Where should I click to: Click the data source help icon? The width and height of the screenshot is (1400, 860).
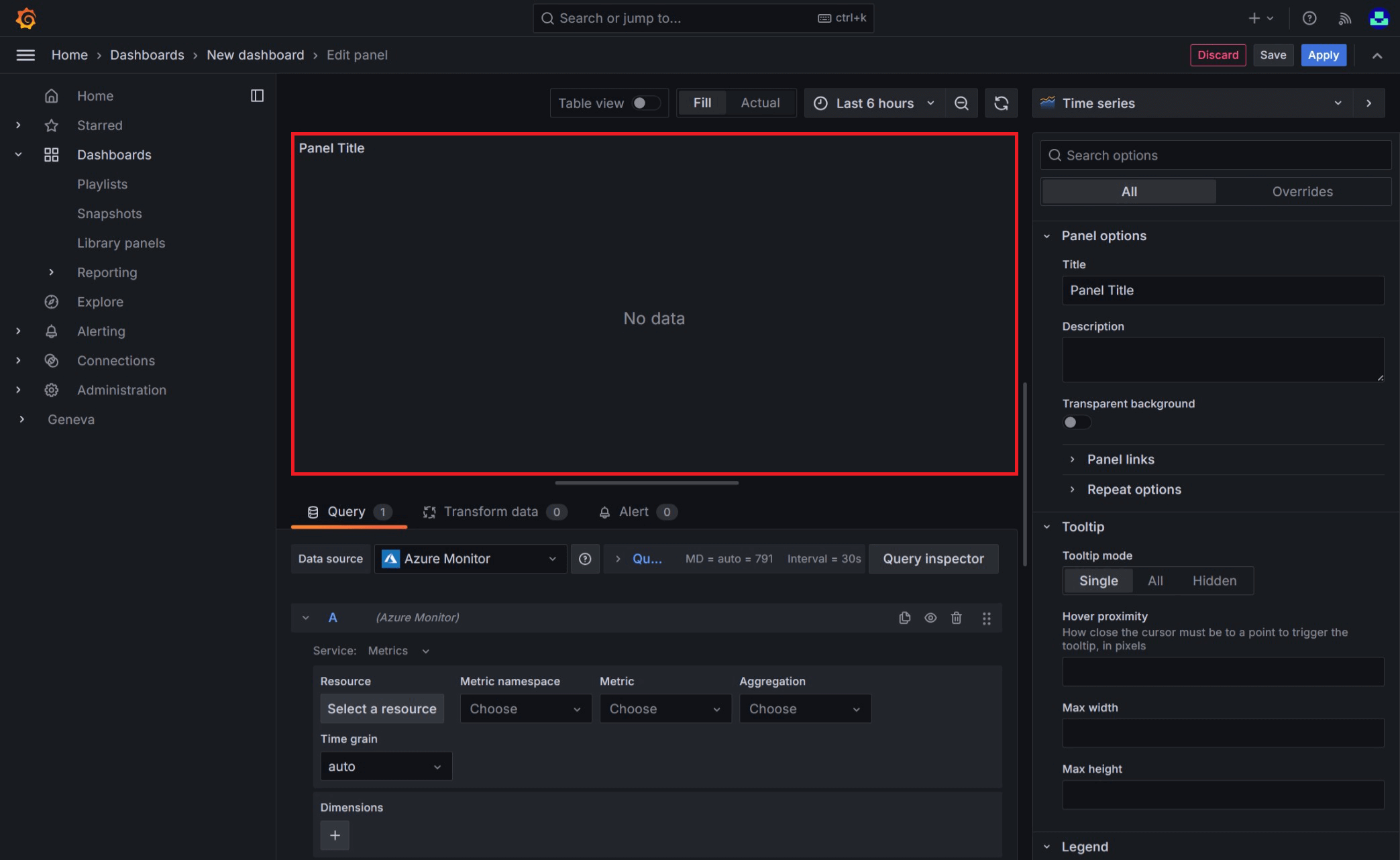click(585, 559)
